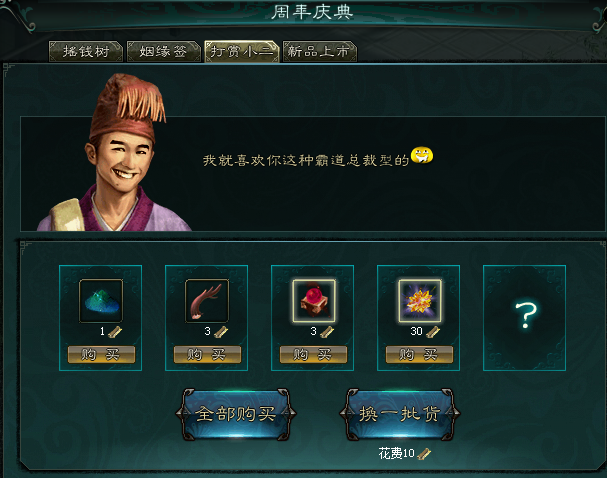Click the 全部购买 button
Image resolution: width=607 pixels, height=478 pixels.
click(236, 414)
